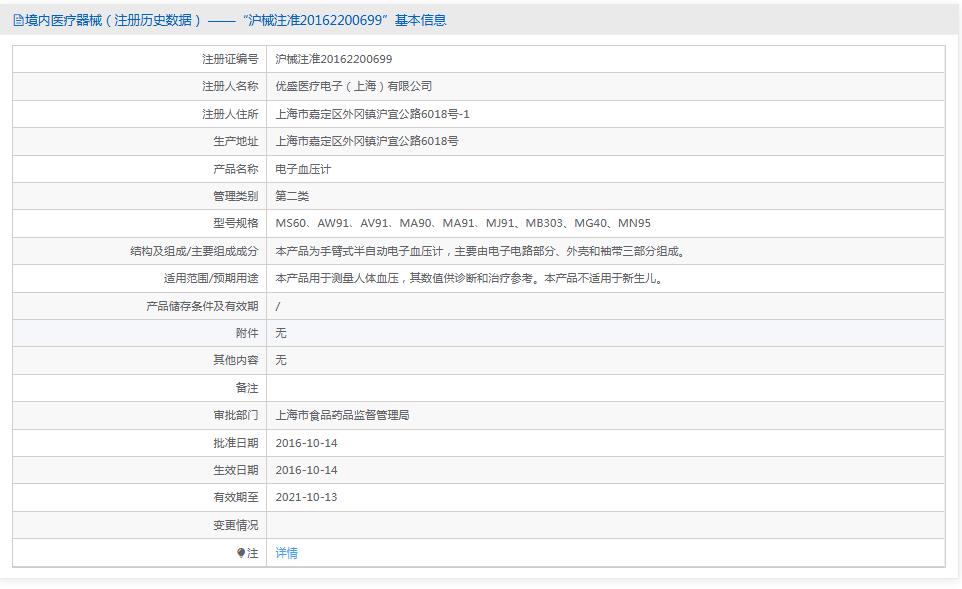Click the empty 变更情况 value cell

pos(500,524)
